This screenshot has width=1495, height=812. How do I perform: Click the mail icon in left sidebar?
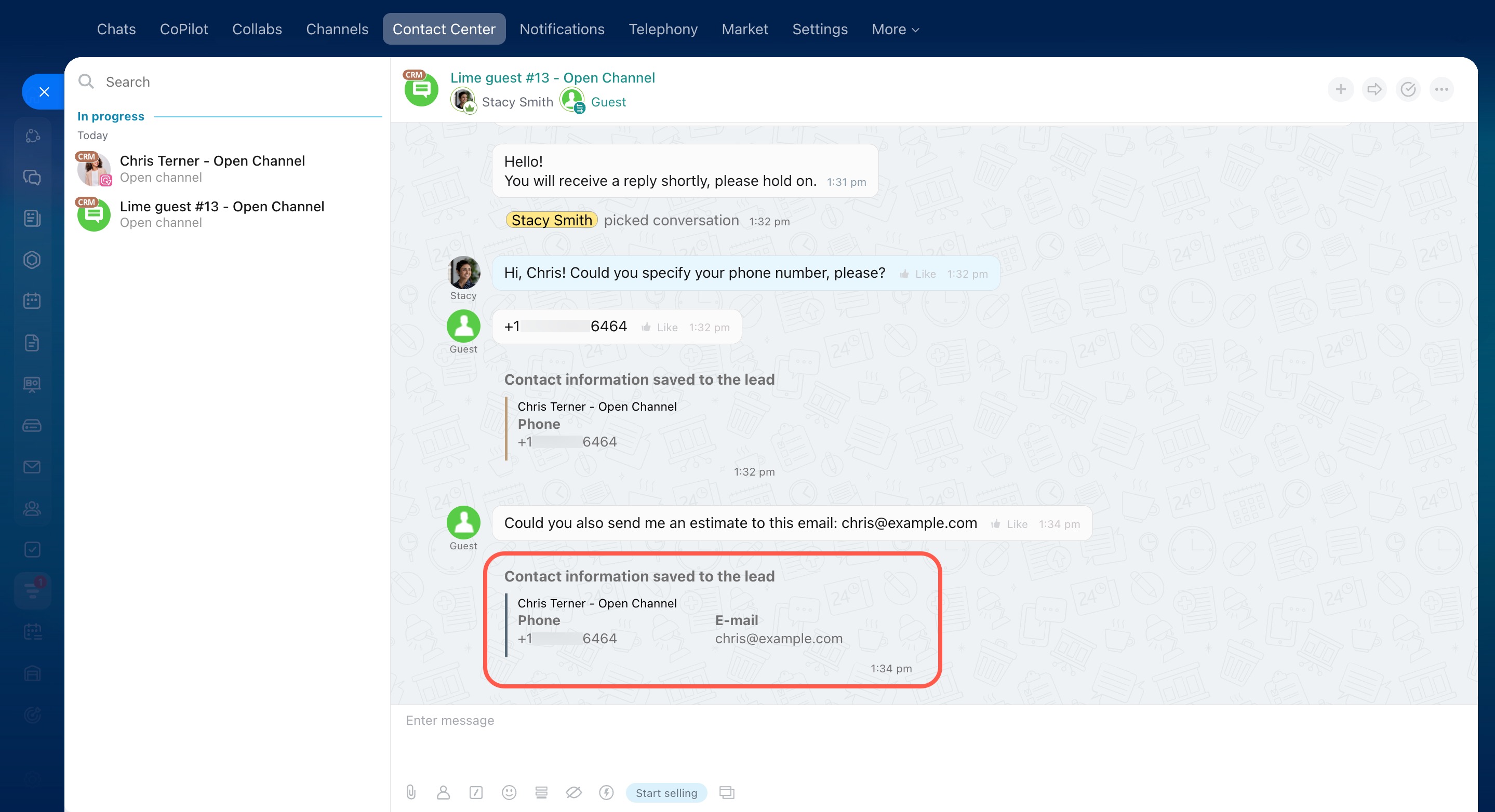[32, 467]
